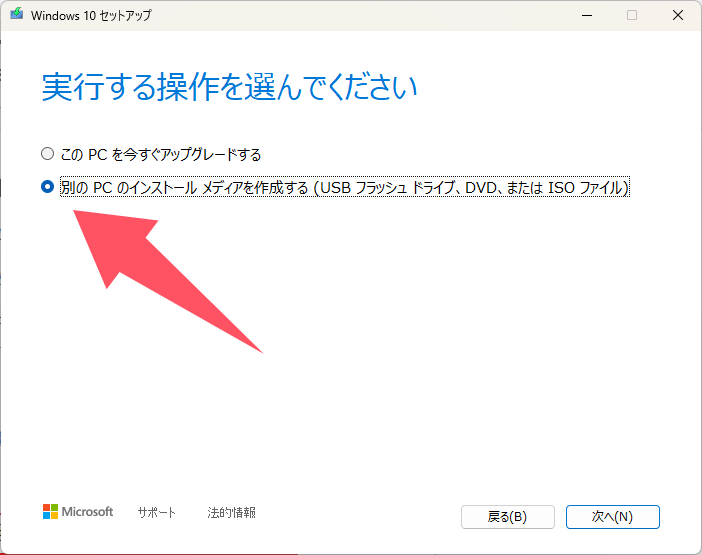Click the 'Windows 10 セットアップ' title text

coord(91,16)
